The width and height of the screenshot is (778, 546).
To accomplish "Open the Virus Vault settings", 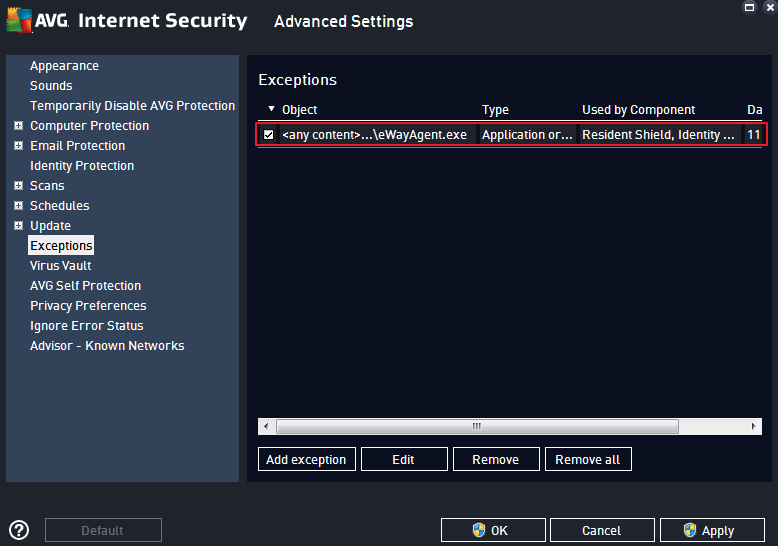I will 61,266.
